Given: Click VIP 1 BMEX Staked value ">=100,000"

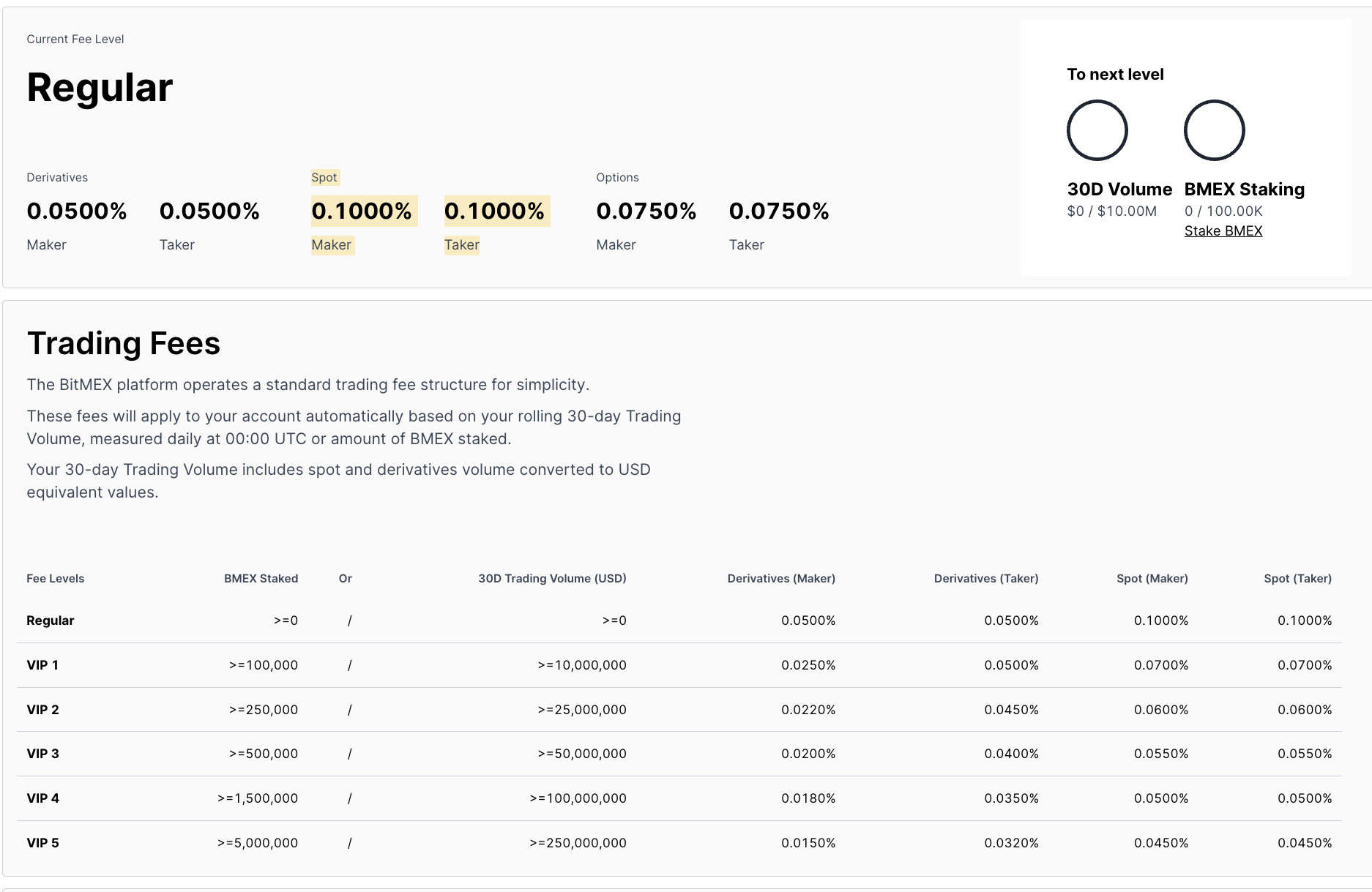Looking at the screenshot, I should coord(264,665).
